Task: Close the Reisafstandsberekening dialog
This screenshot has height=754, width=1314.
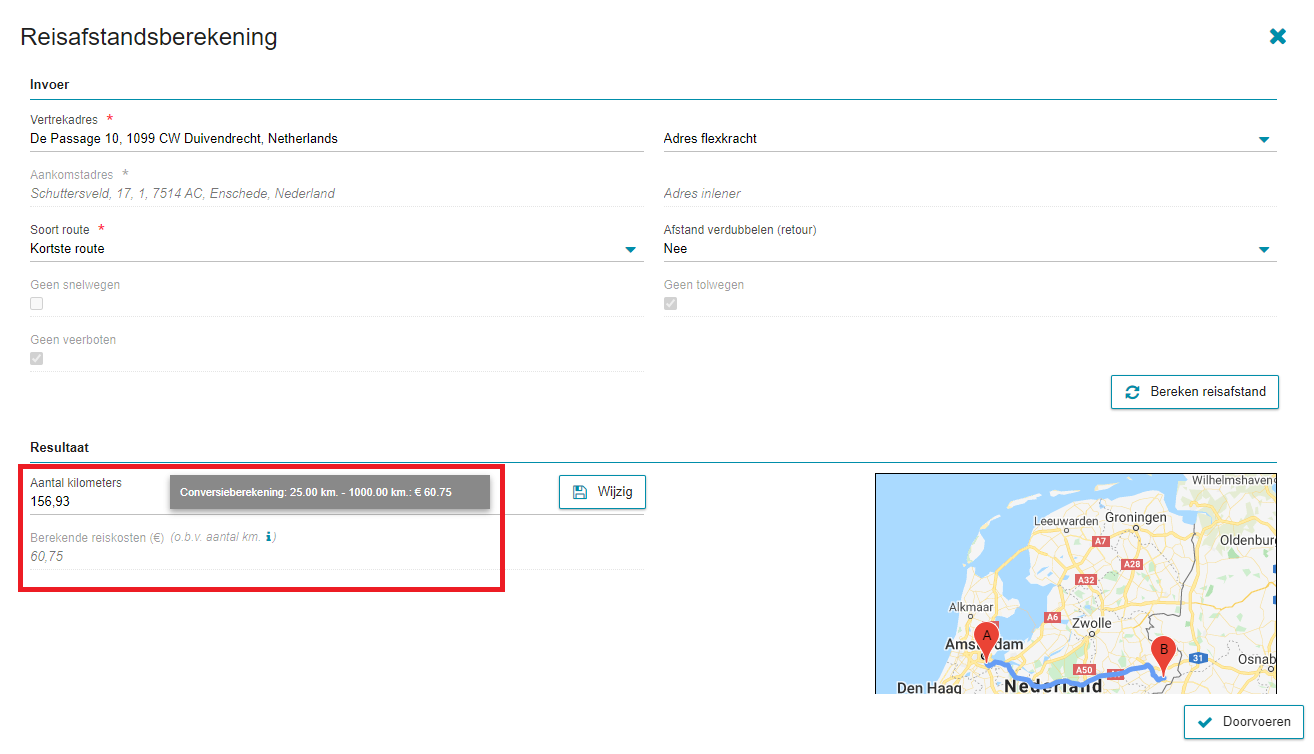Action: click(x=1277, y=36)
